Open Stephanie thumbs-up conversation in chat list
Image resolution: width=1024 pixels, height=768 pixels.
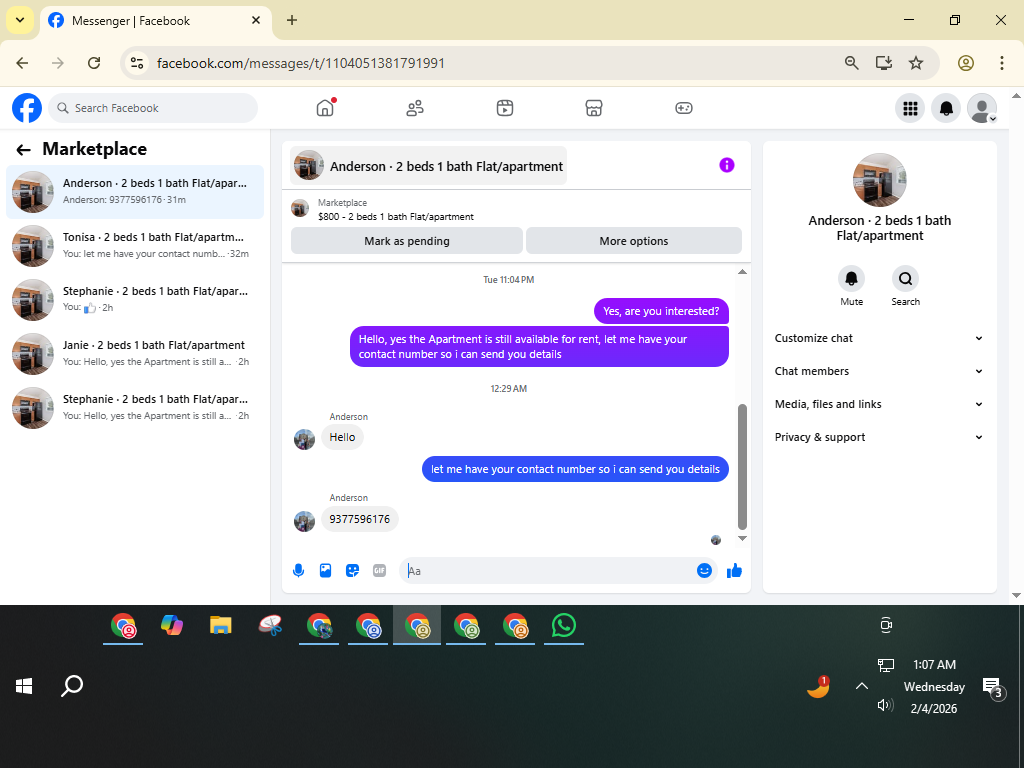[135, 300]
